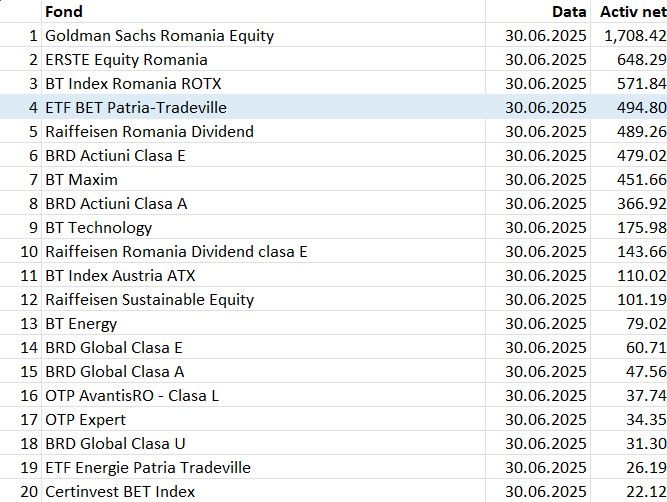Screen dimensions: 667x502
Task: Click the date cell in the BT Maxim row
Action: click(538, 179)
